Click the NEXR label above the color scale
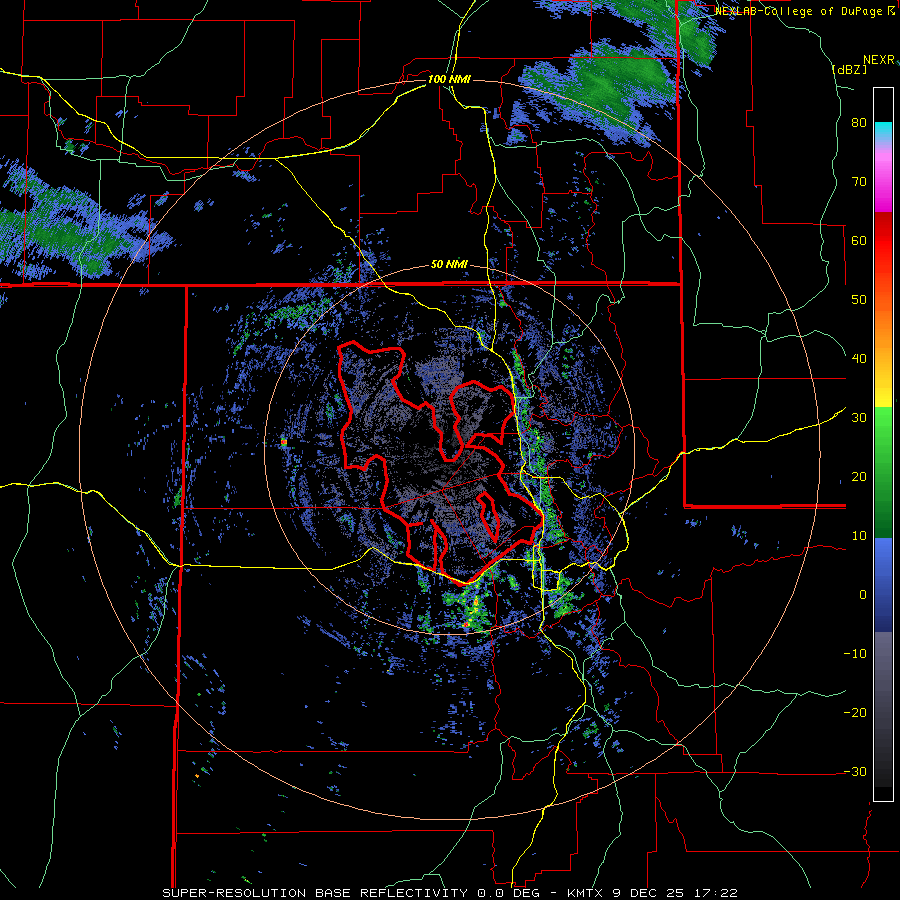The image size is (900, 900). pos(879,60)
